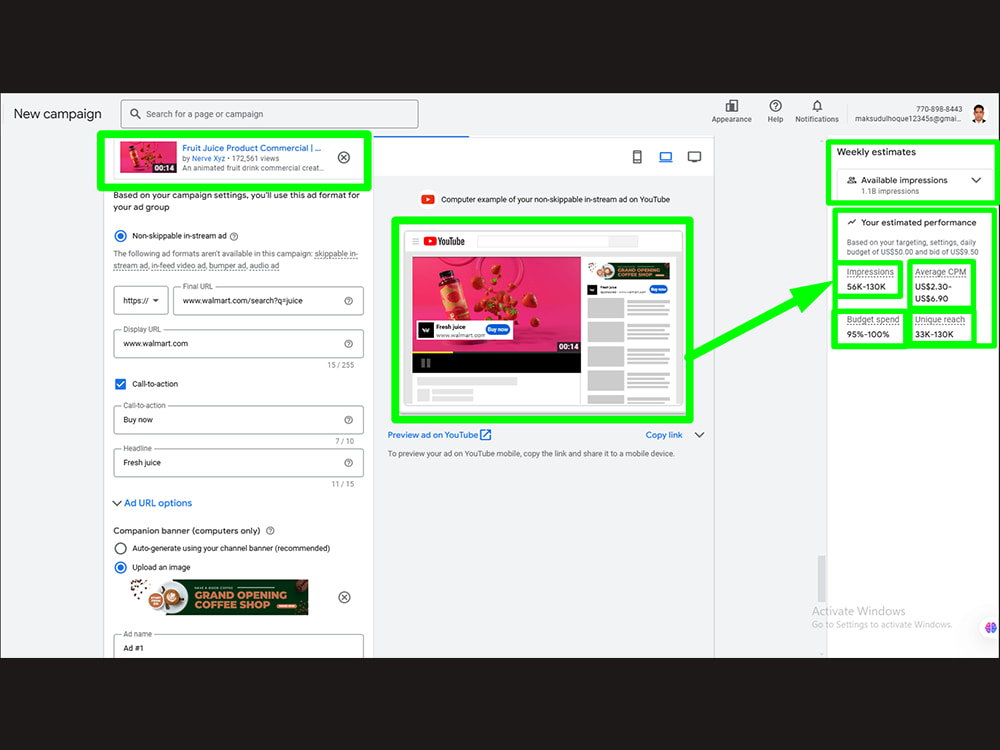Click the search magnifier icon
The height and width of the screenshot is (750, 1000).
[135, 114]
